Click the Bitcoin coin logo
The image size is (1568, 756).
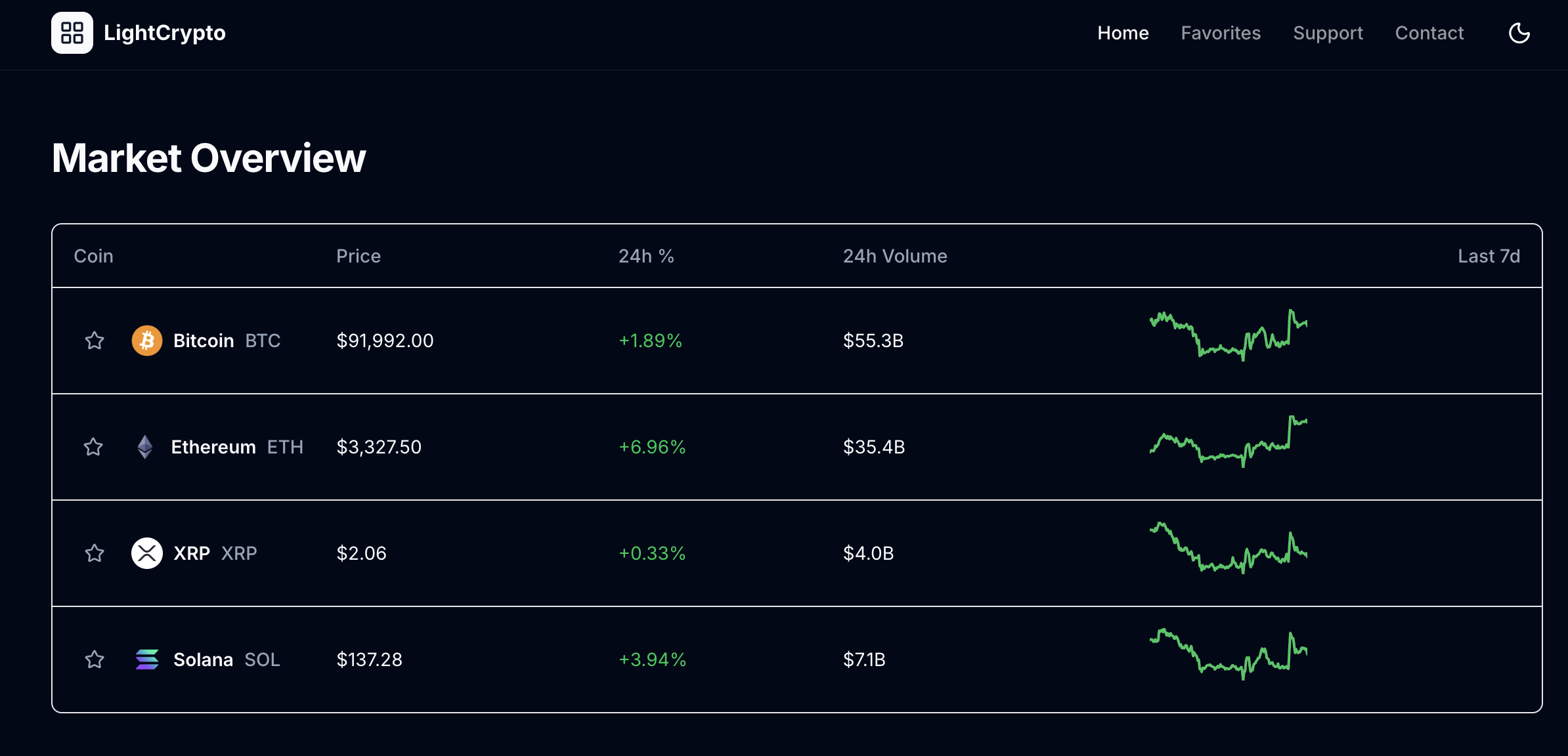click(147, 341)
